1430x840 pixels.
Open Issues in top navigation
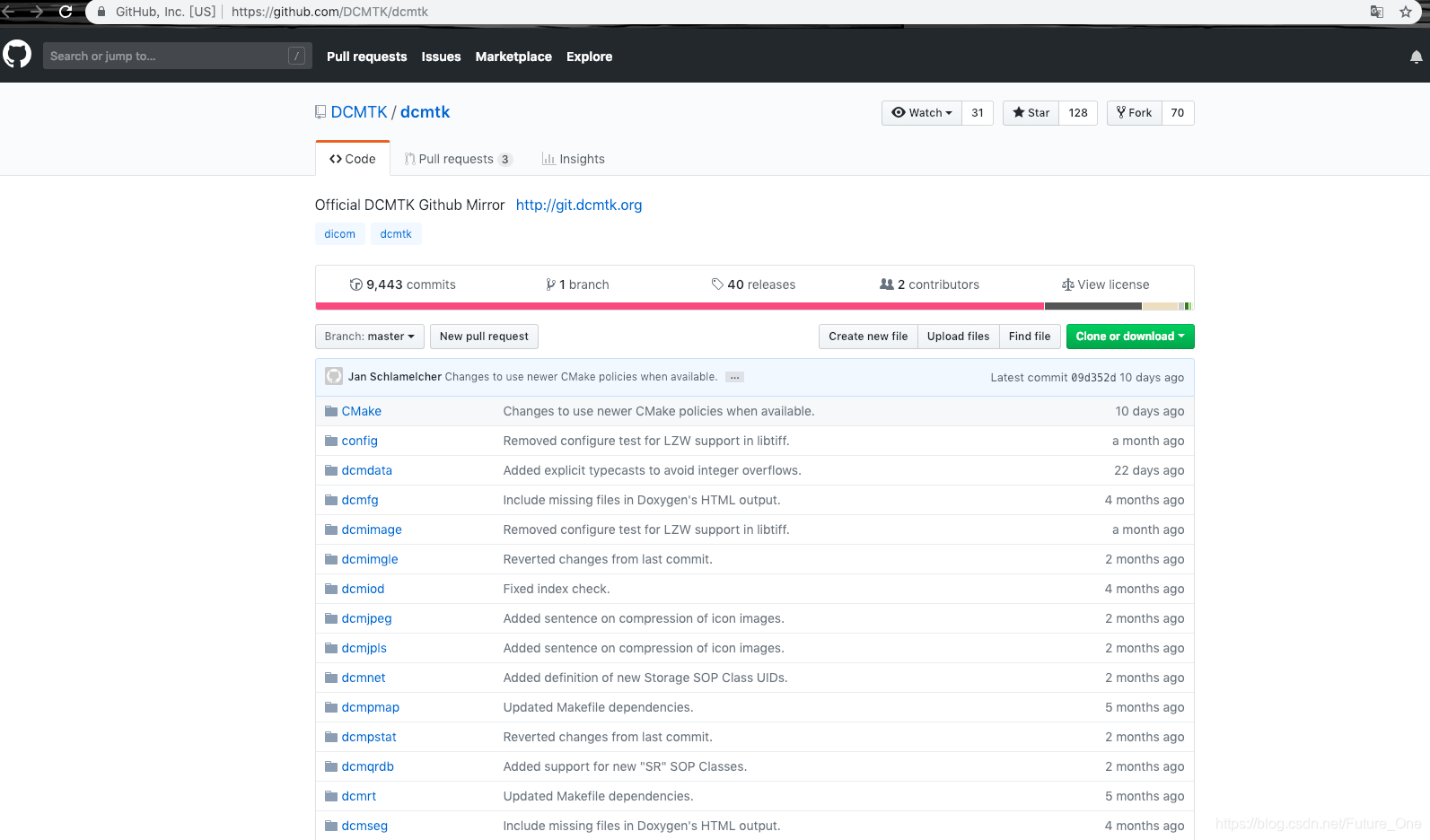point(441,57)
